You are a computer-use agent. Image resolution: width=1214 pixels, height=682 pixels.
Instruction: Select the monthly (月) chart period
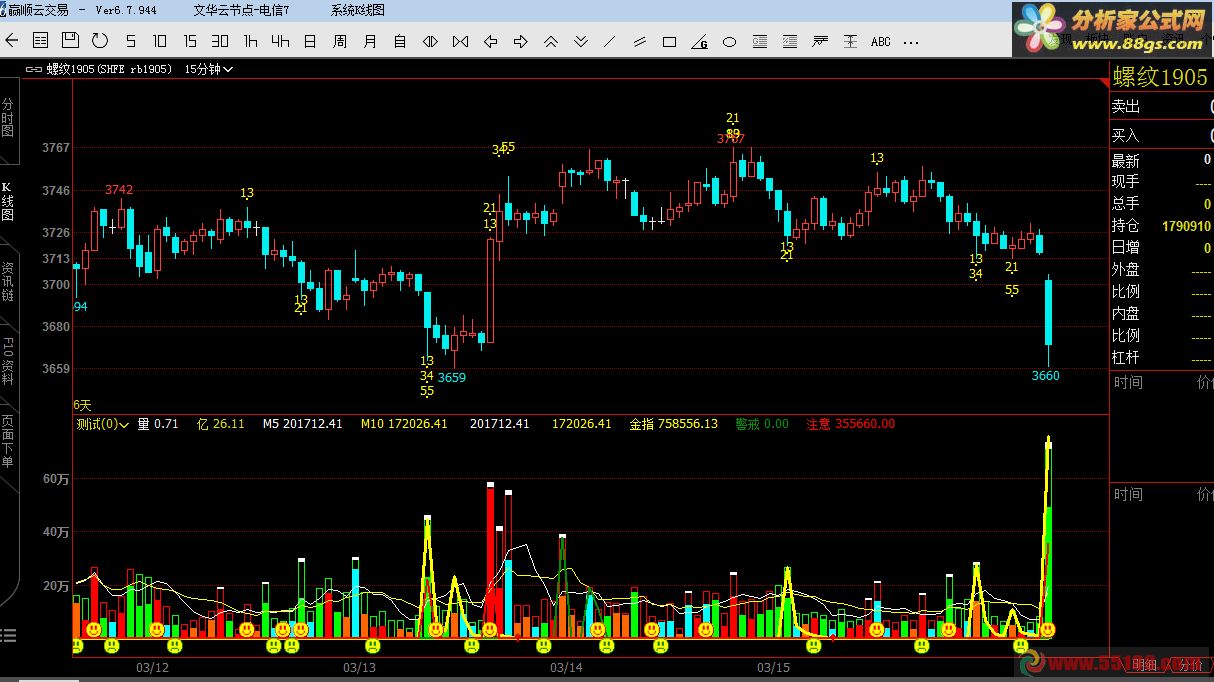tap(370, 41)
